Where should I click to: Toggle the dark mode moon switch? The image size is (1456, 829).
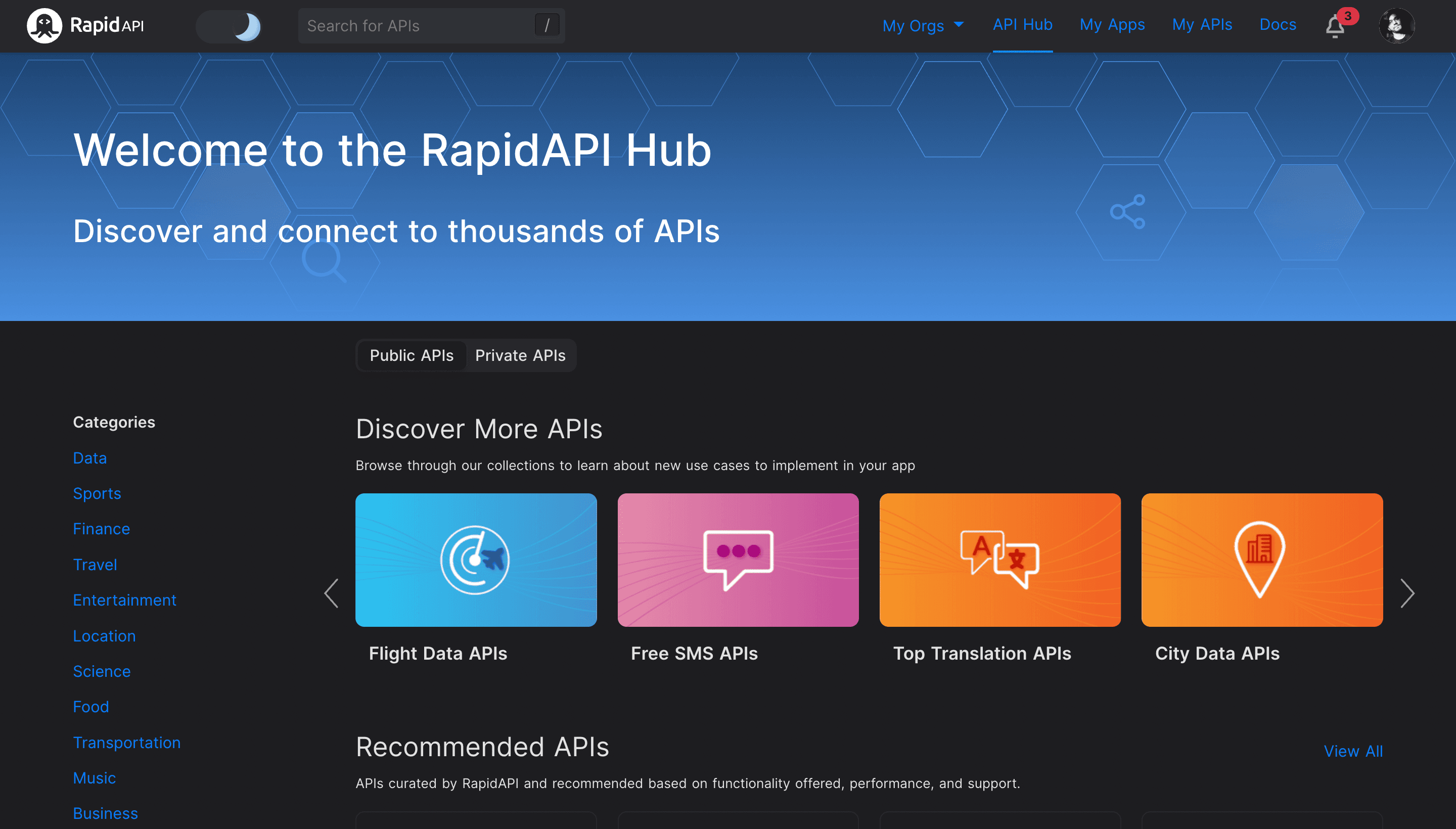pos(229,26)
